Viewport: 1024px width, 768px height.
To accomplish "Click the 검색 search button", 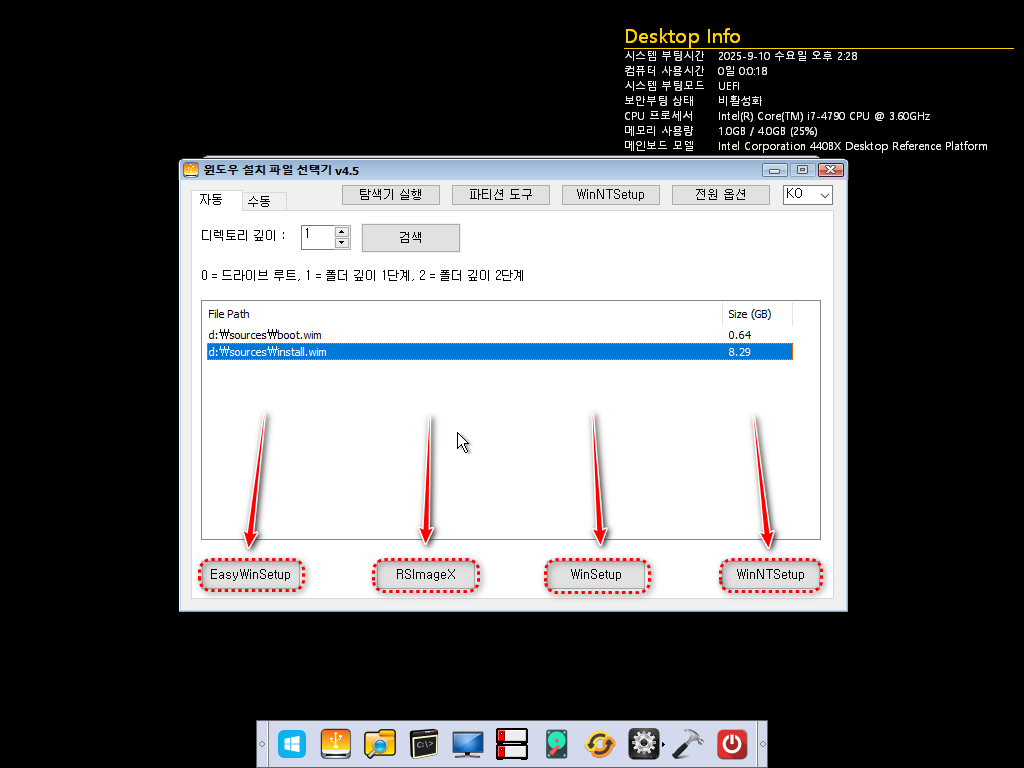I will tap(411, 238).
